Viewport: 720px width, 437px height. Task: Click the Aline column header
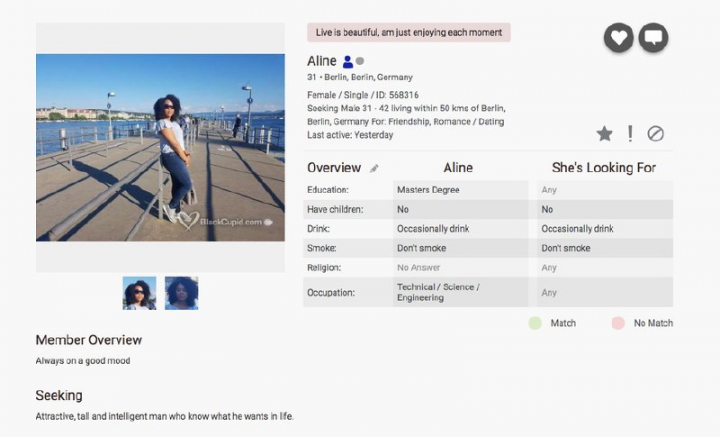click(x=458, y=168)
